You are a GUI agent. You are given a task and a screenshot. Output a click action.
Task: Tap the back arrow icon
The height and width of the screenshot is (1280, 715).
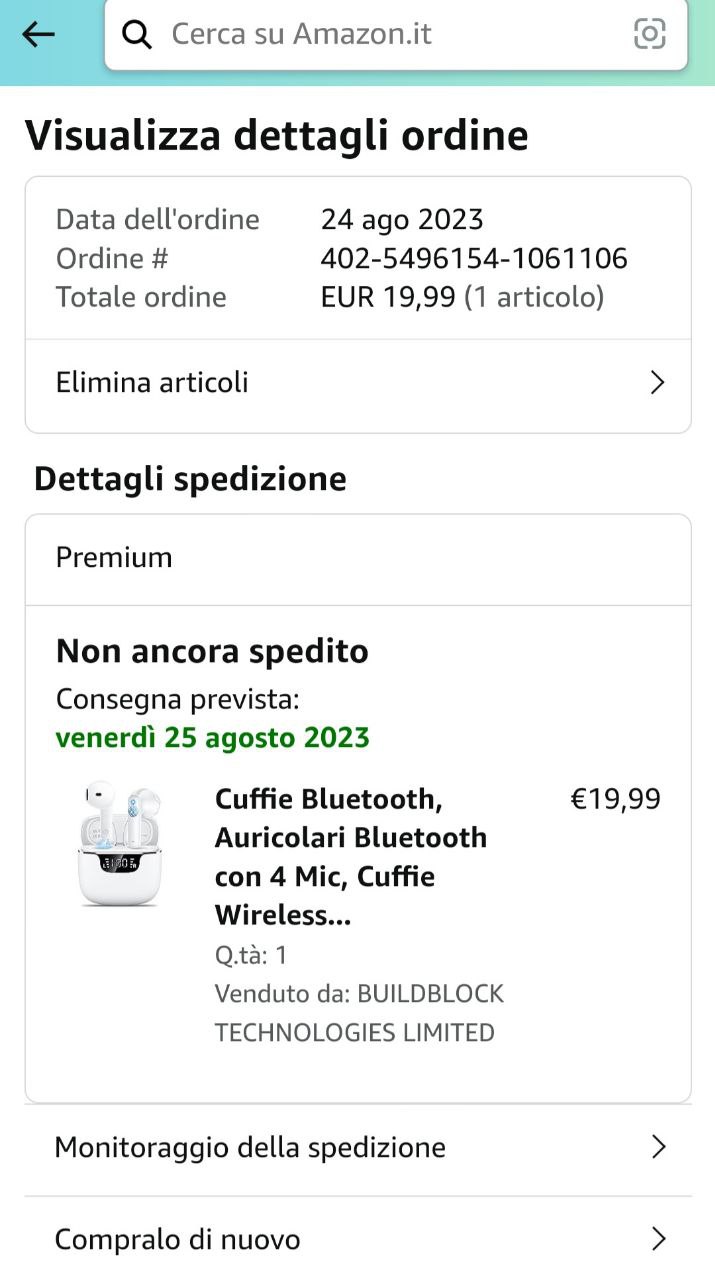pyautogui.click(x=38, y=34)
